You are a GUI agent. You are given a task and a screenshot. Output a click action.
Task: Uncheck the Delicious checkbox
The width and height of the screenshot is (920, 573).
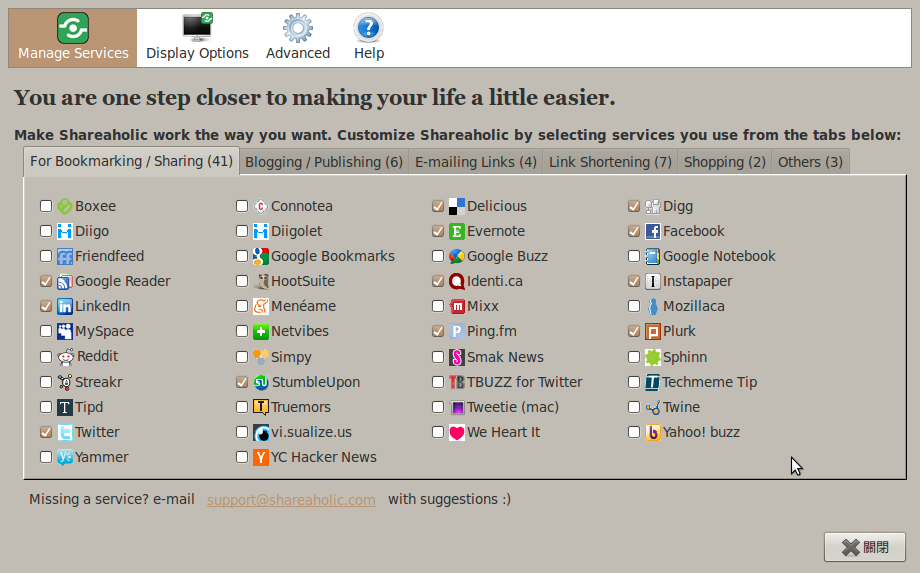[438, 206]
